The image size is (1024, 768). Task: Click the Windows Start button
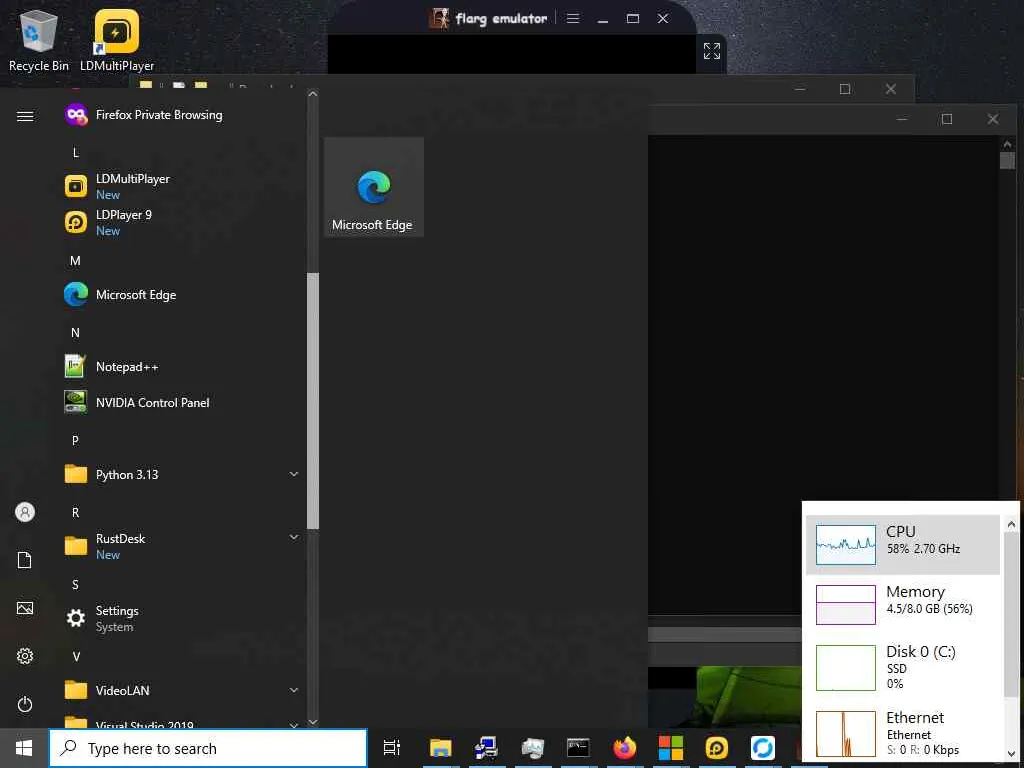click(x=24, y=748)
